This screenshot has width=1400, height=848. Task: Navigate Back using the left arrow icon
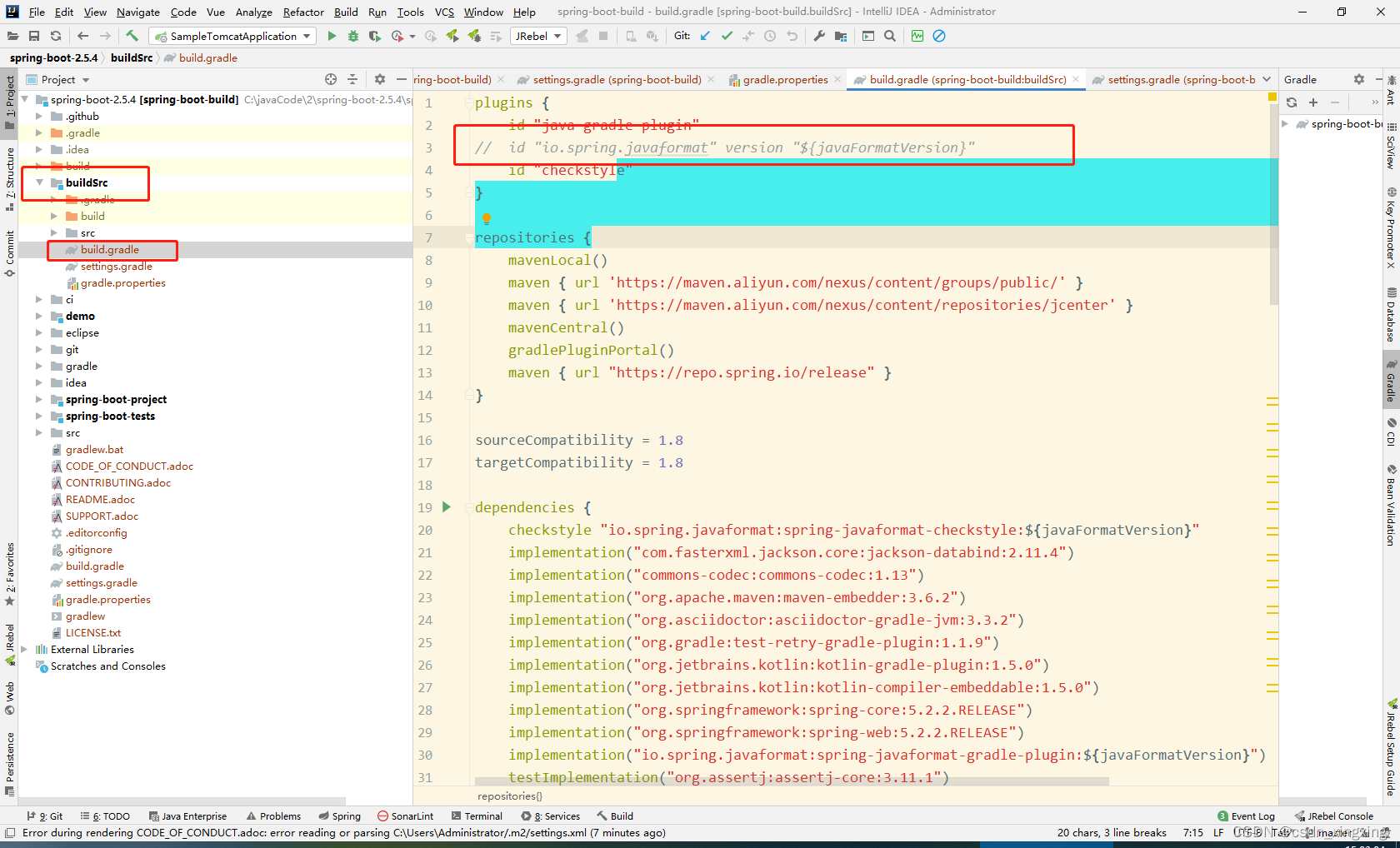[x=82, y=36]
